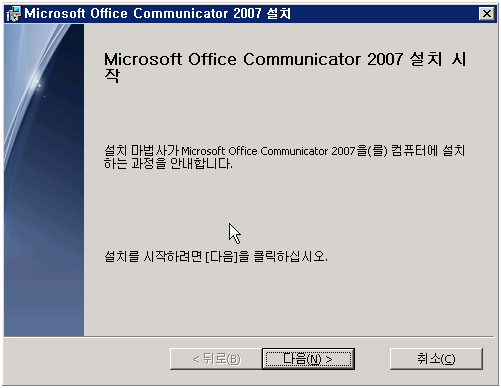Click the small product name inside description text
The image size is (501, 388).
[268, 151]
